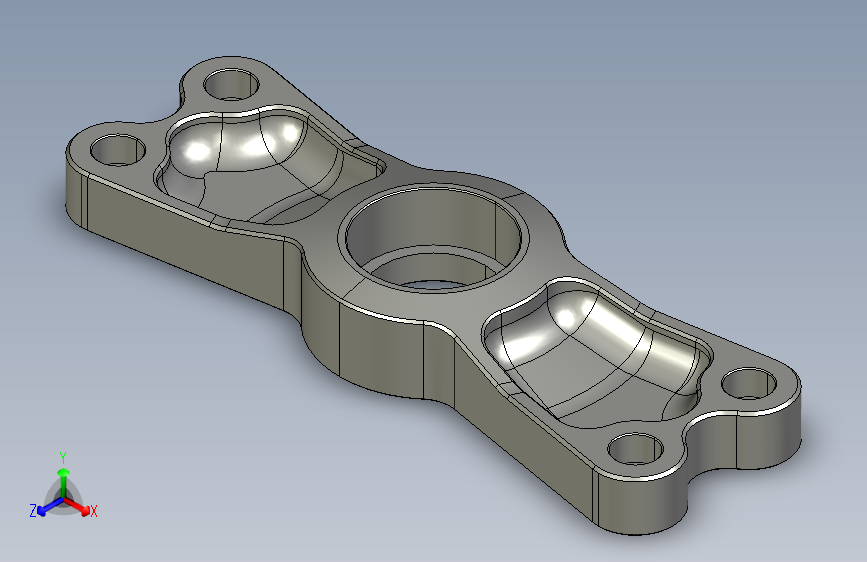
Task: Select the bottom mounting hole below the lower pocket
Action: pyautogui.click(x=635, y=449)
